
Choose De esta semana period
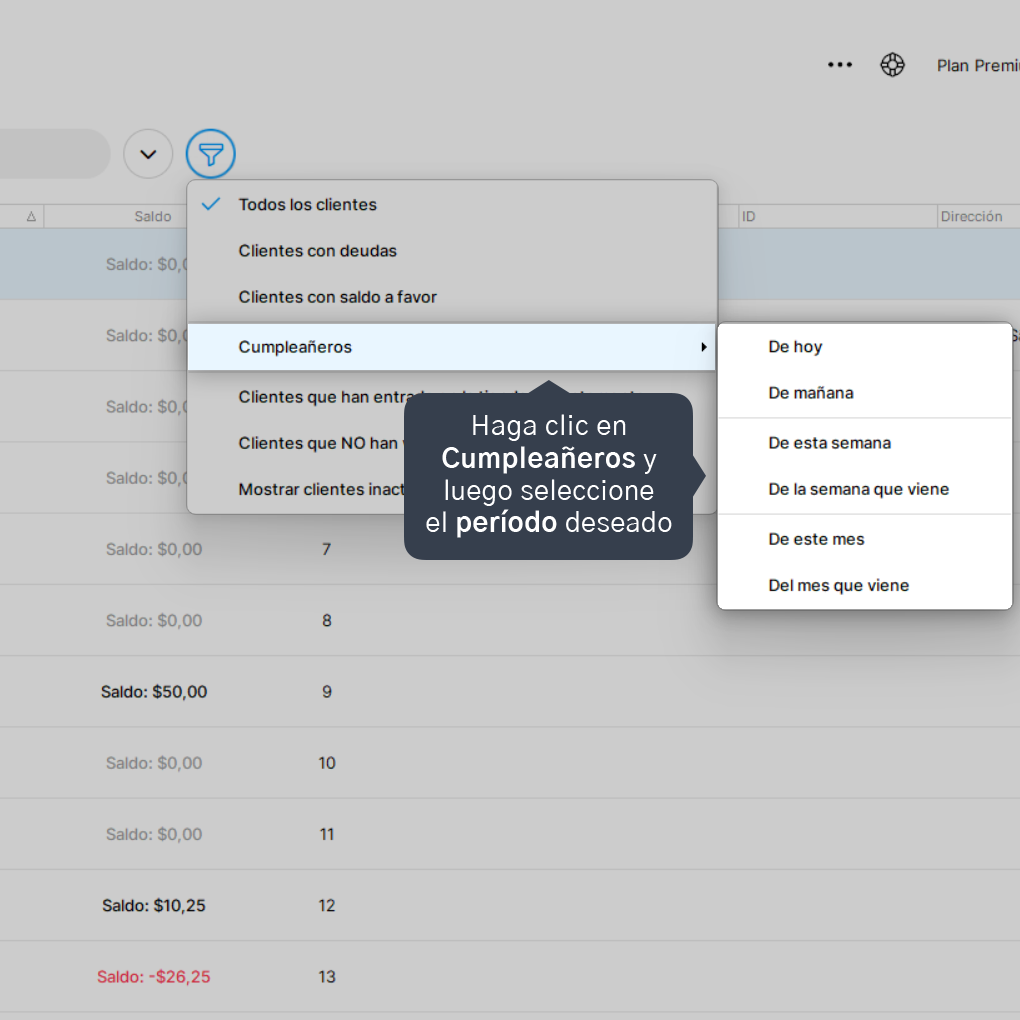[x=865, y=443]
